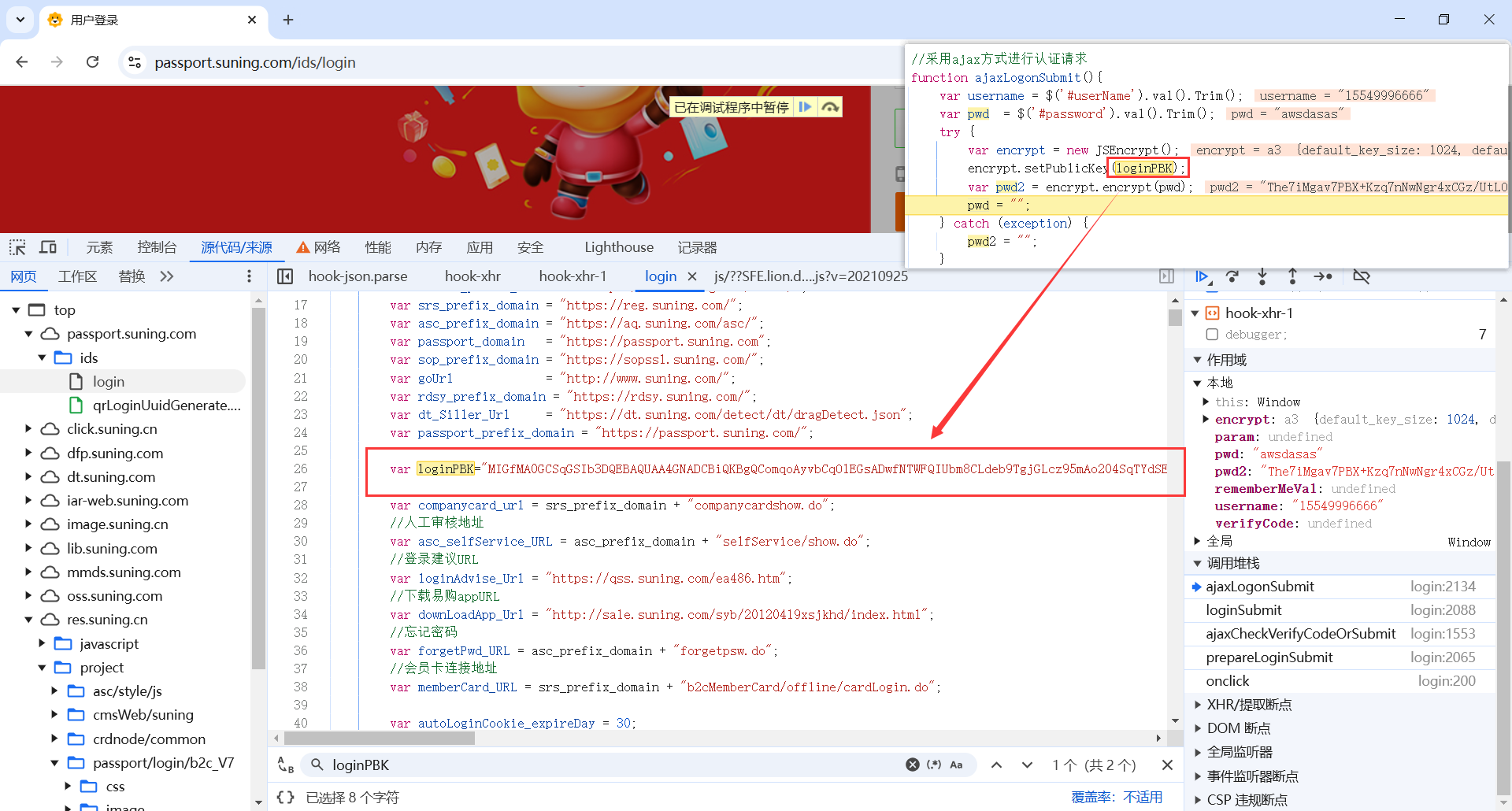Image resolution: width=1512 pixels, height=811 pixels.
Task: Open more navigator tabs chevron
Action: pos(166,276)
